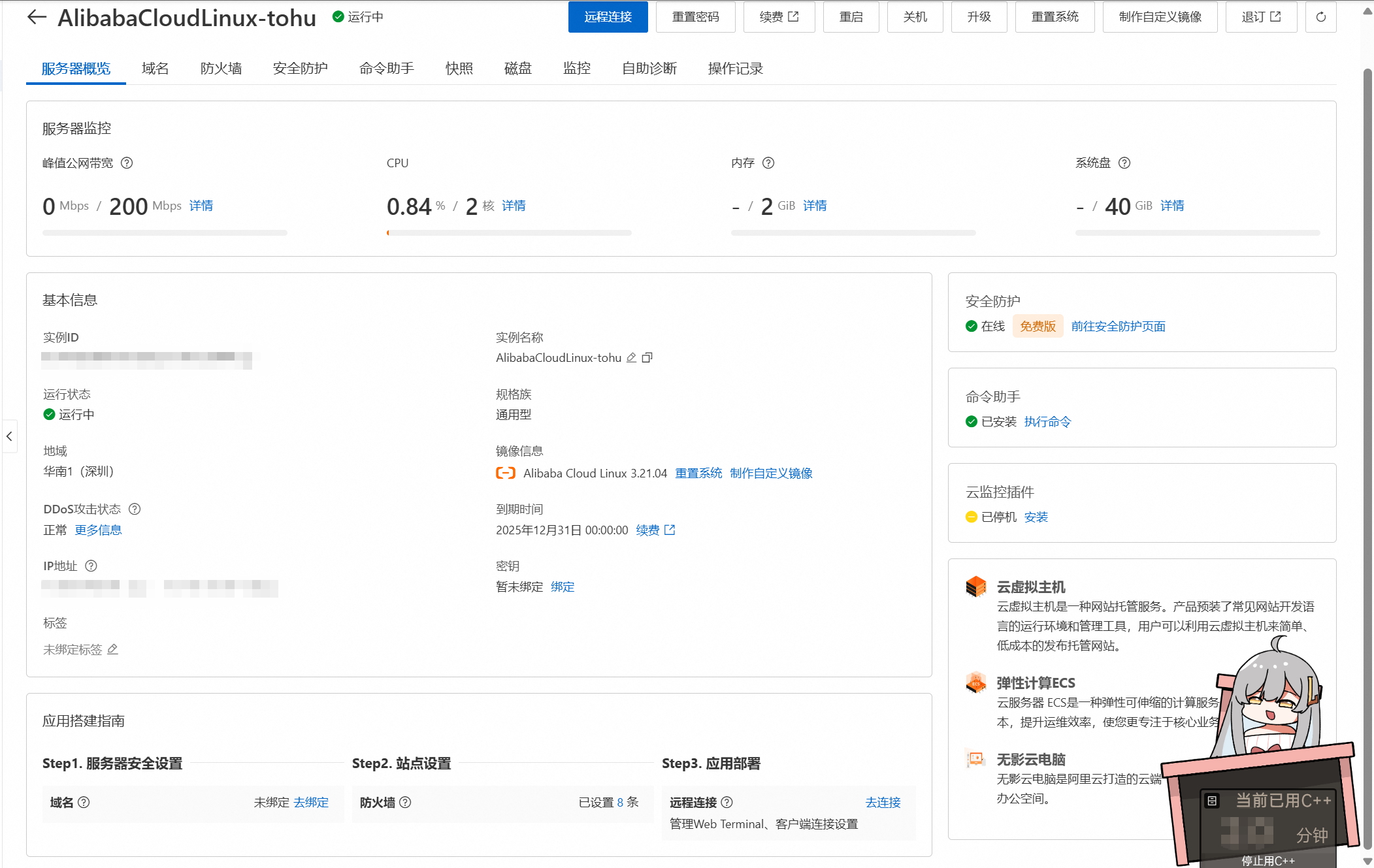1374x868 pixels.
Task: Click 安装 link for 云监控插件
Action: click(1036, 517)
